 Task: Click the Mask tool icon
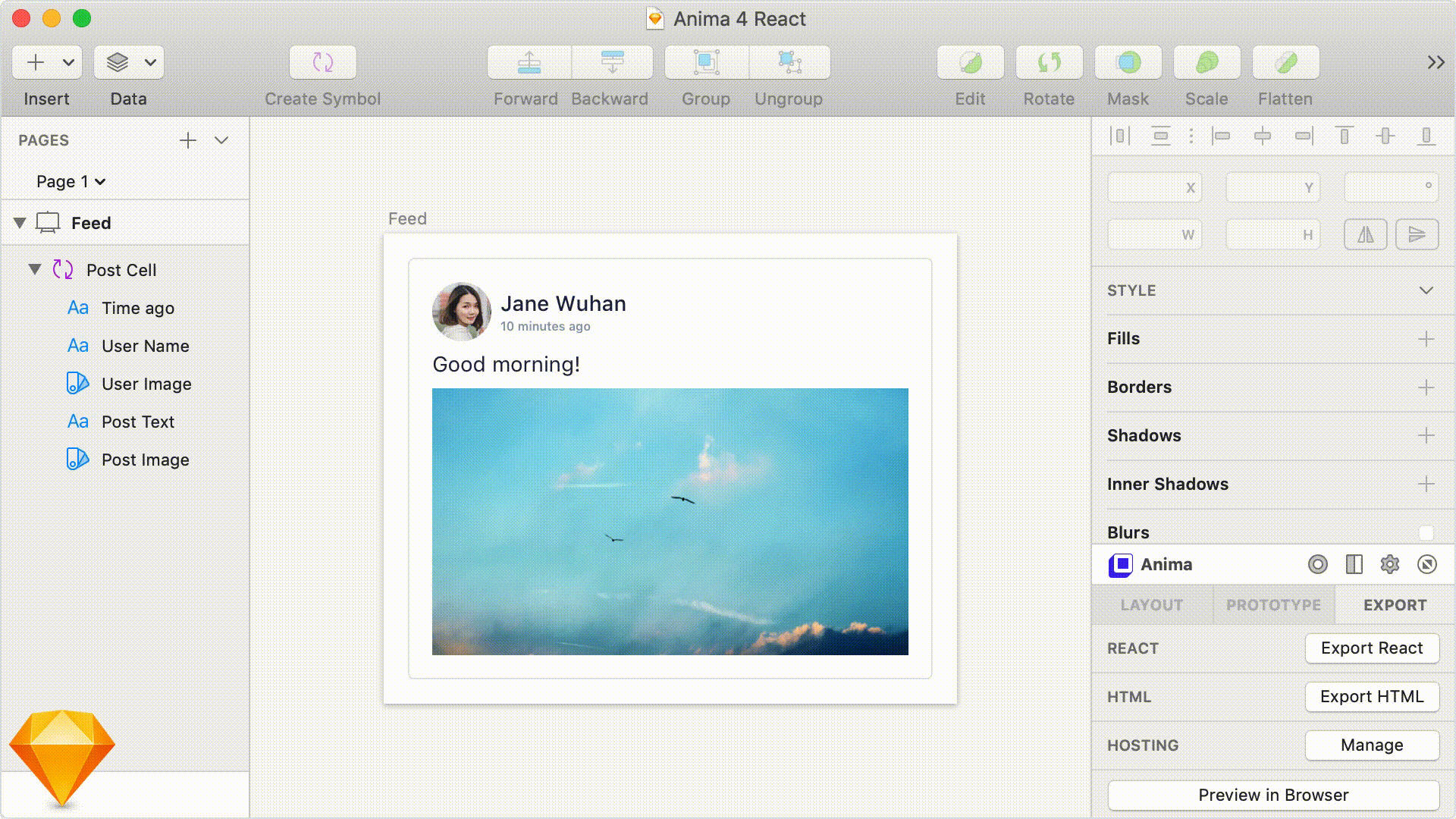coord(1128,62)
